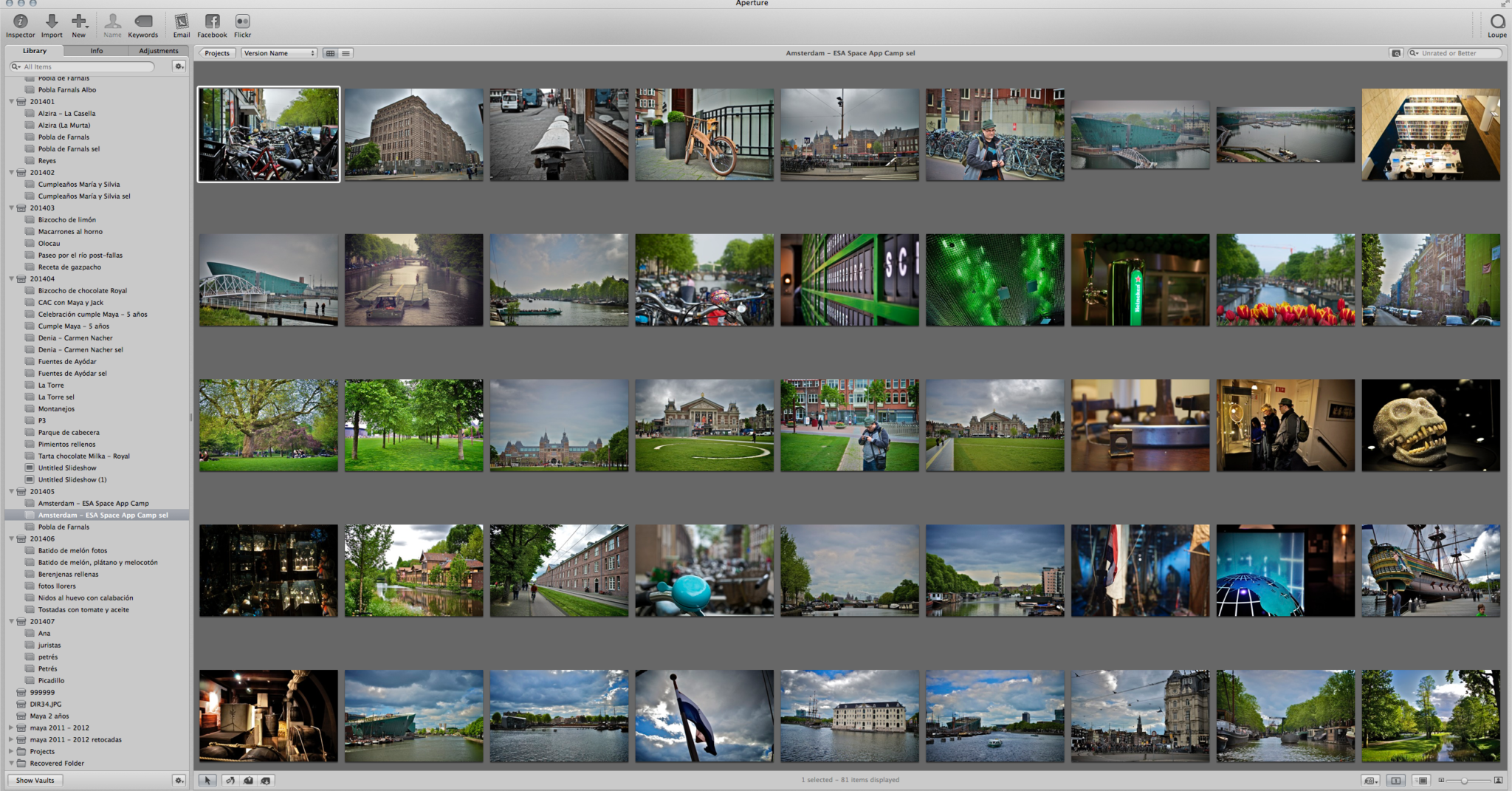Expand the Recovered Folder item
1512x791 pixels.
(x=11, y=763)
